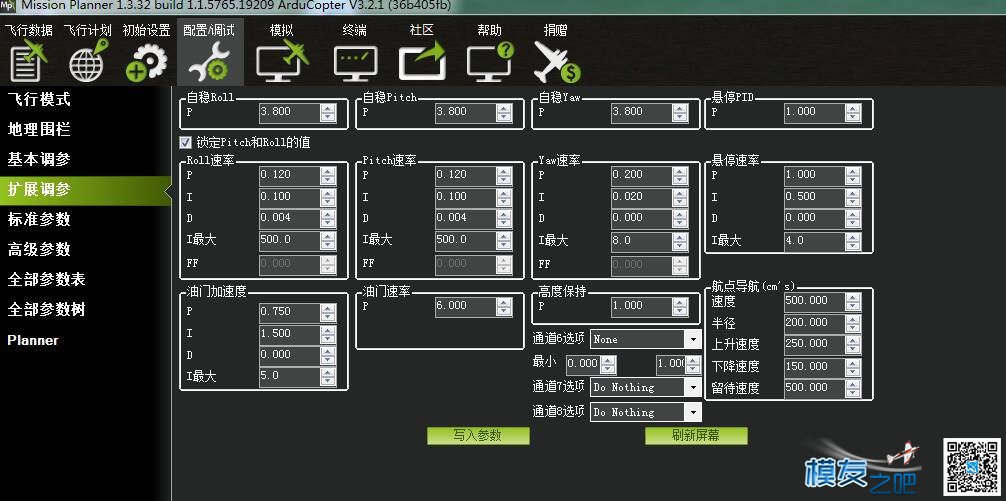Click the 最小 value 0.000 field
This screenshot has height=501, width=1006.
(583, 364)
